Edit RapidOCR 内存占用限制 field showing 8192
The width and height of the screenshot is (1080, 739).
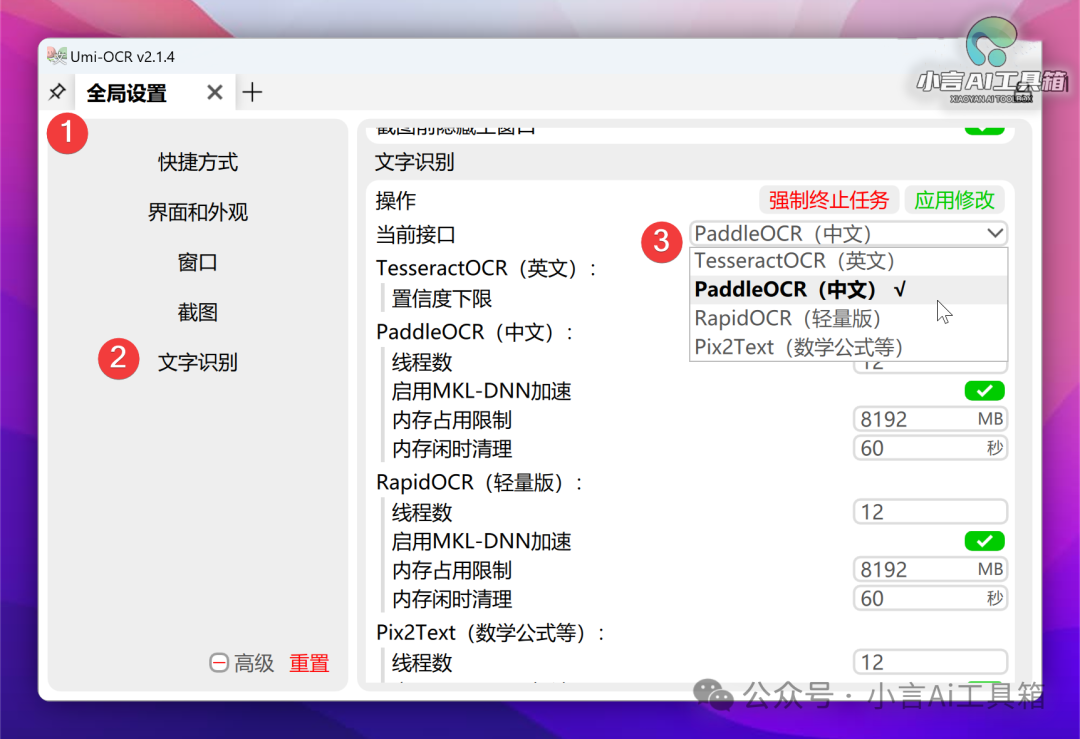point(930,570)
